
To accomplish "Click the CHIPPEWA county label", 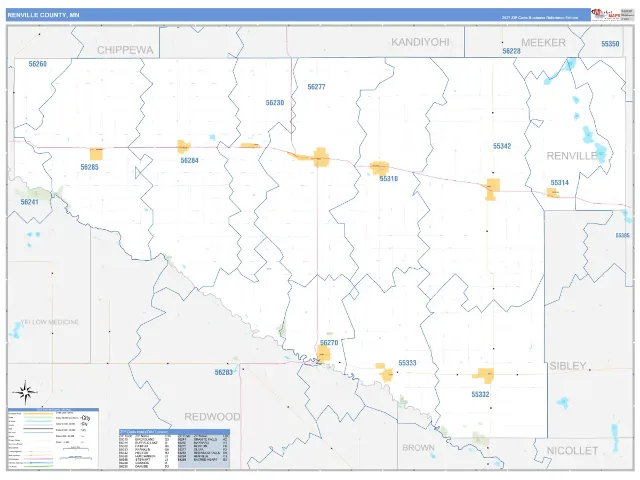I will pos(125,50).
